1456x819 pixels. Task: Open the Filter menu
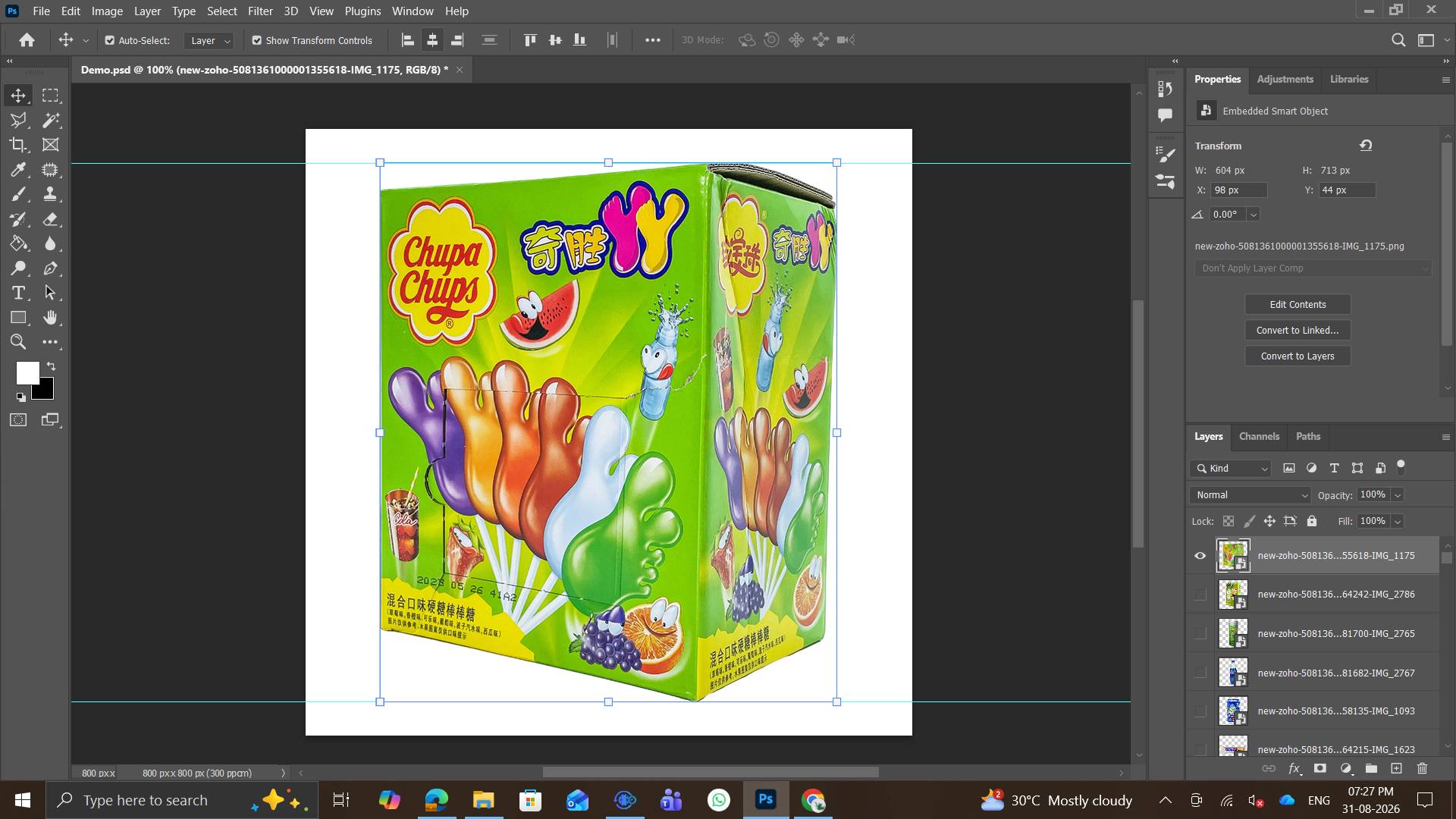pyautogui.click(x=260, y=11)
